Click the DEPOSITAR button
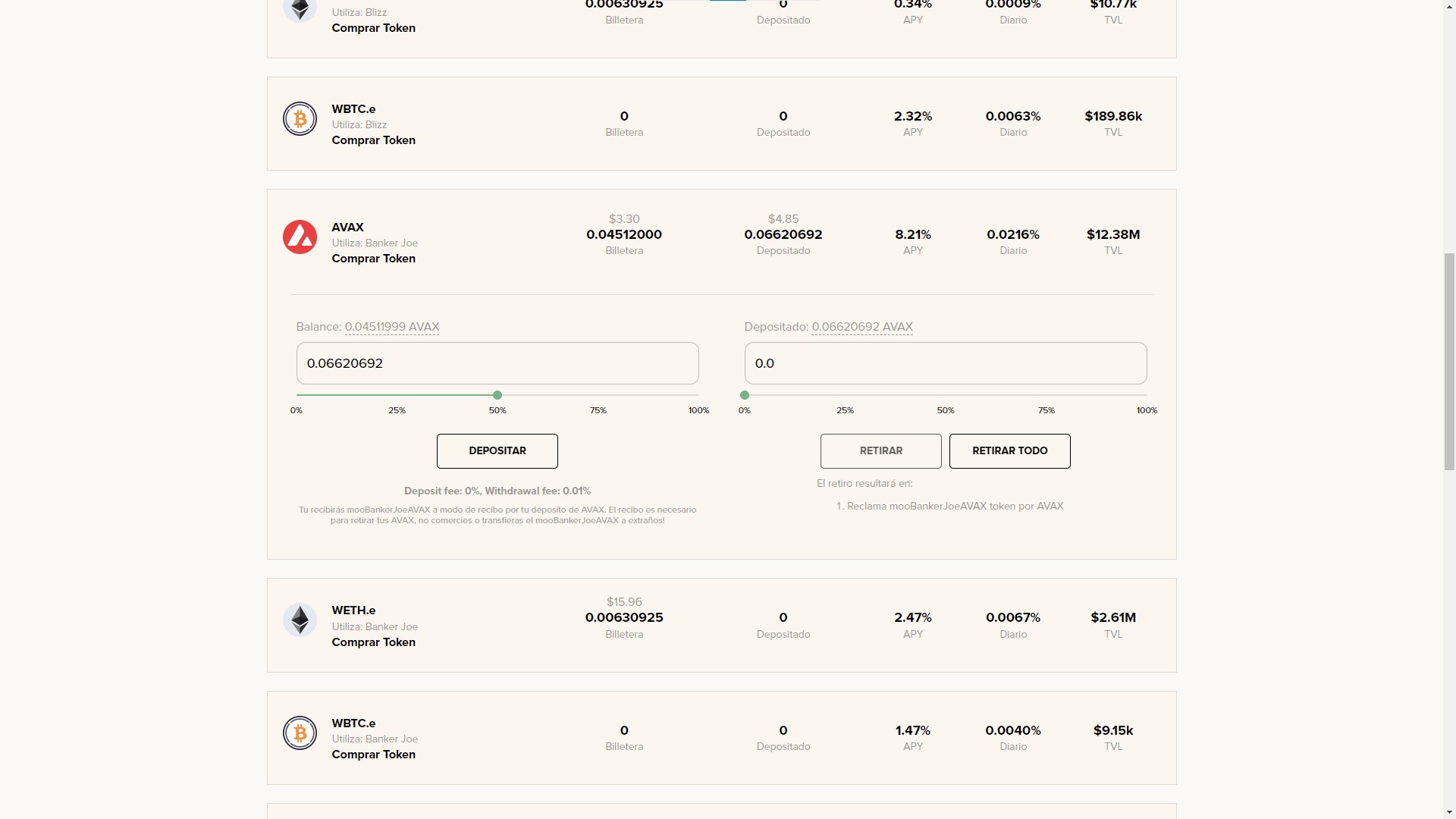This screenshot has width=1456, height=819. 497,451
